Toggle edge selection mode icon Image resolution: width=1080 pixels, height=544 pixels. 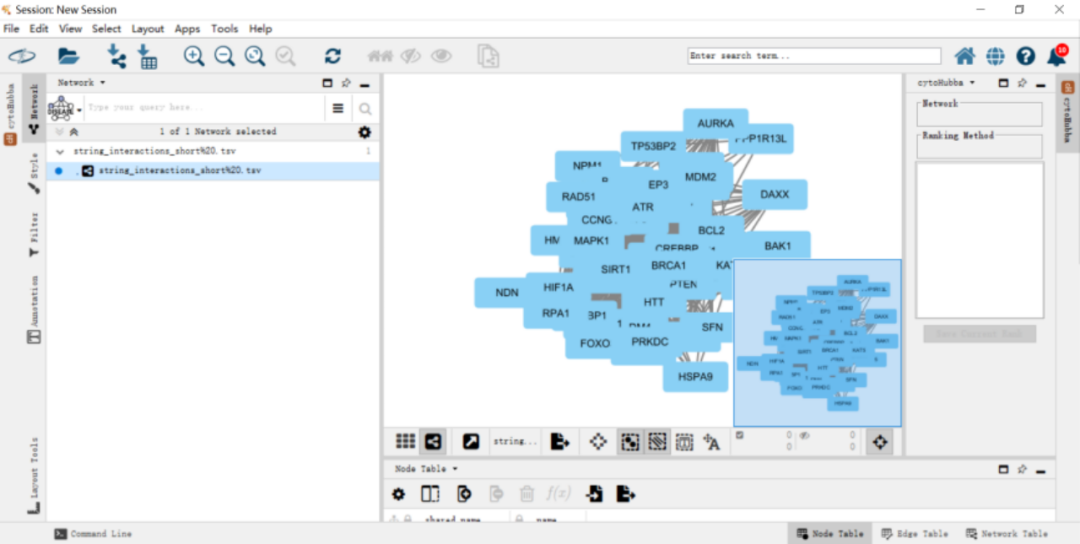(x=657, y=441)
